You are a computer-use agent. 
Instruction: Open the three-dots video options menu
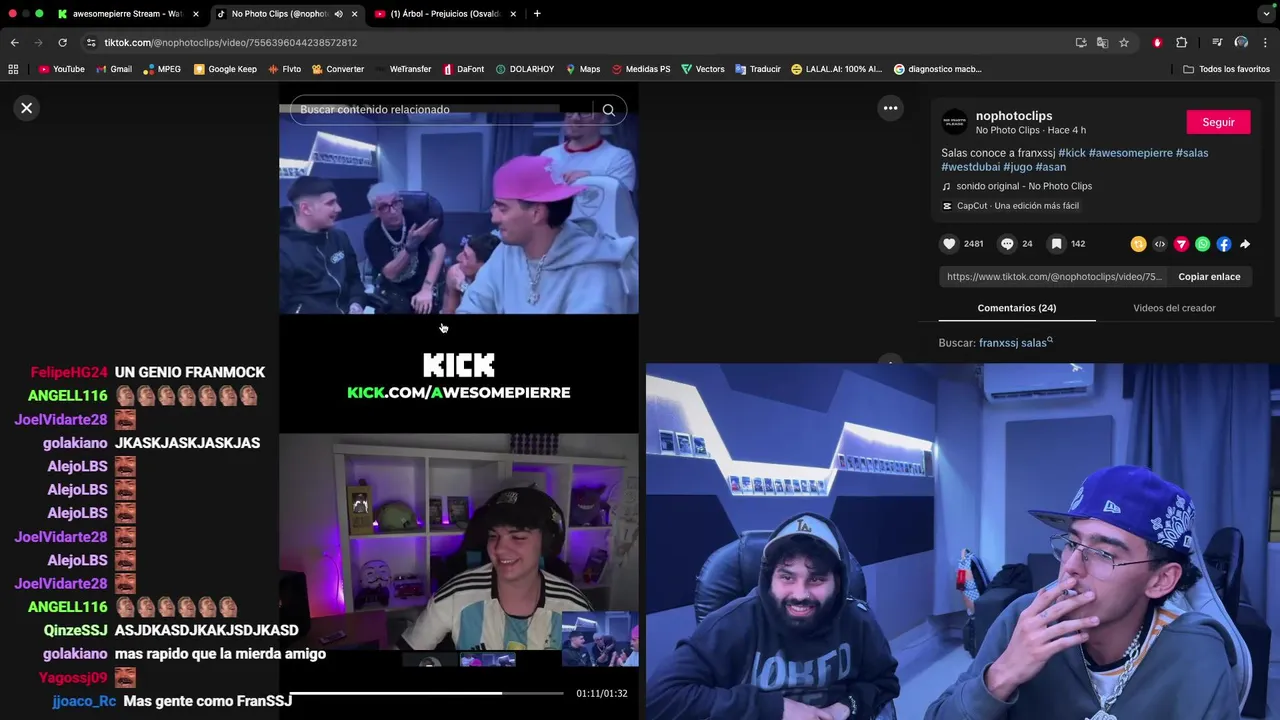pyautogui.click(x=890, y=108)
